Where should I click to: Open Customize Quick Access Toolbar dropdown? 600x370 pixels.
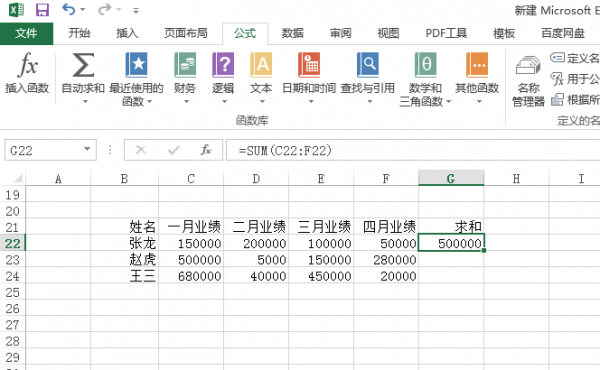pyautogui.click(x=135, y=10)
